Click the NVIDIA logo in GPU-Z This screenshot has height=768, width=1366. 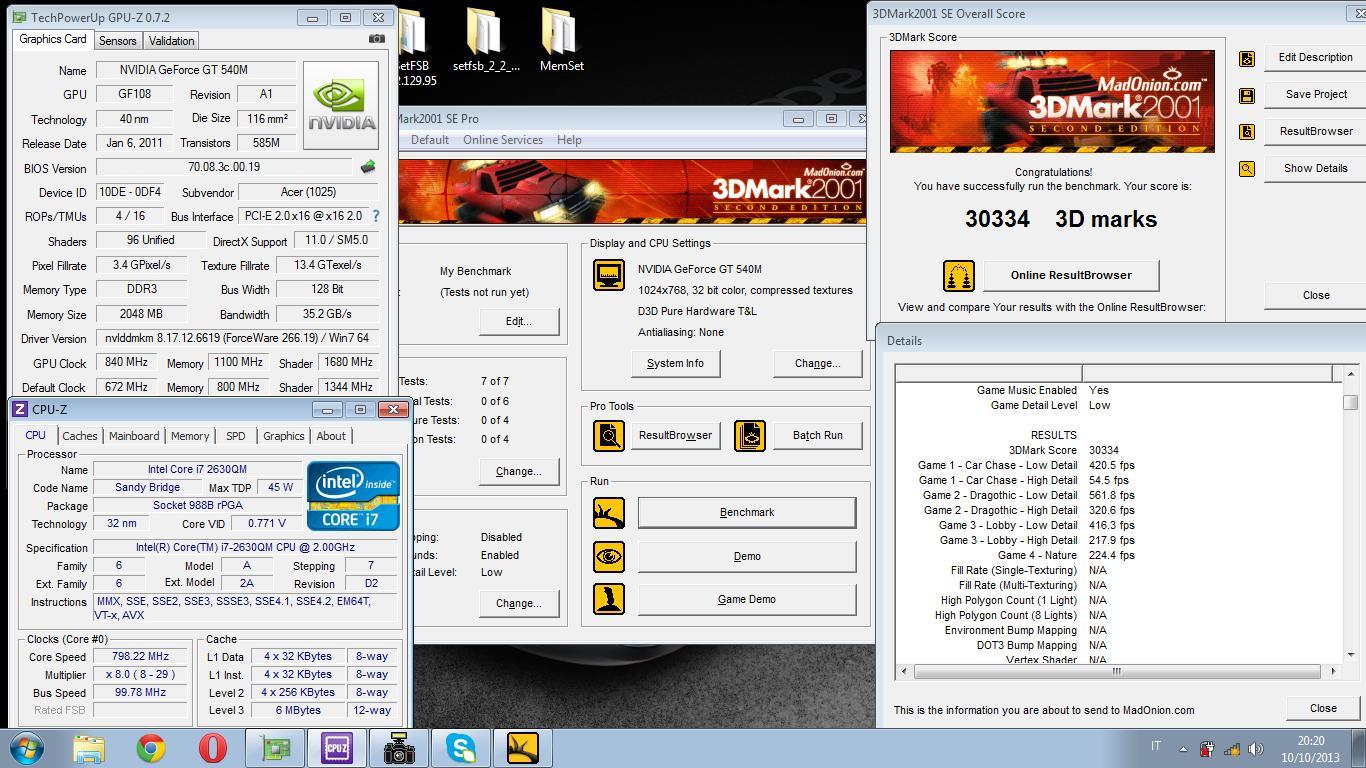[341, 105]
